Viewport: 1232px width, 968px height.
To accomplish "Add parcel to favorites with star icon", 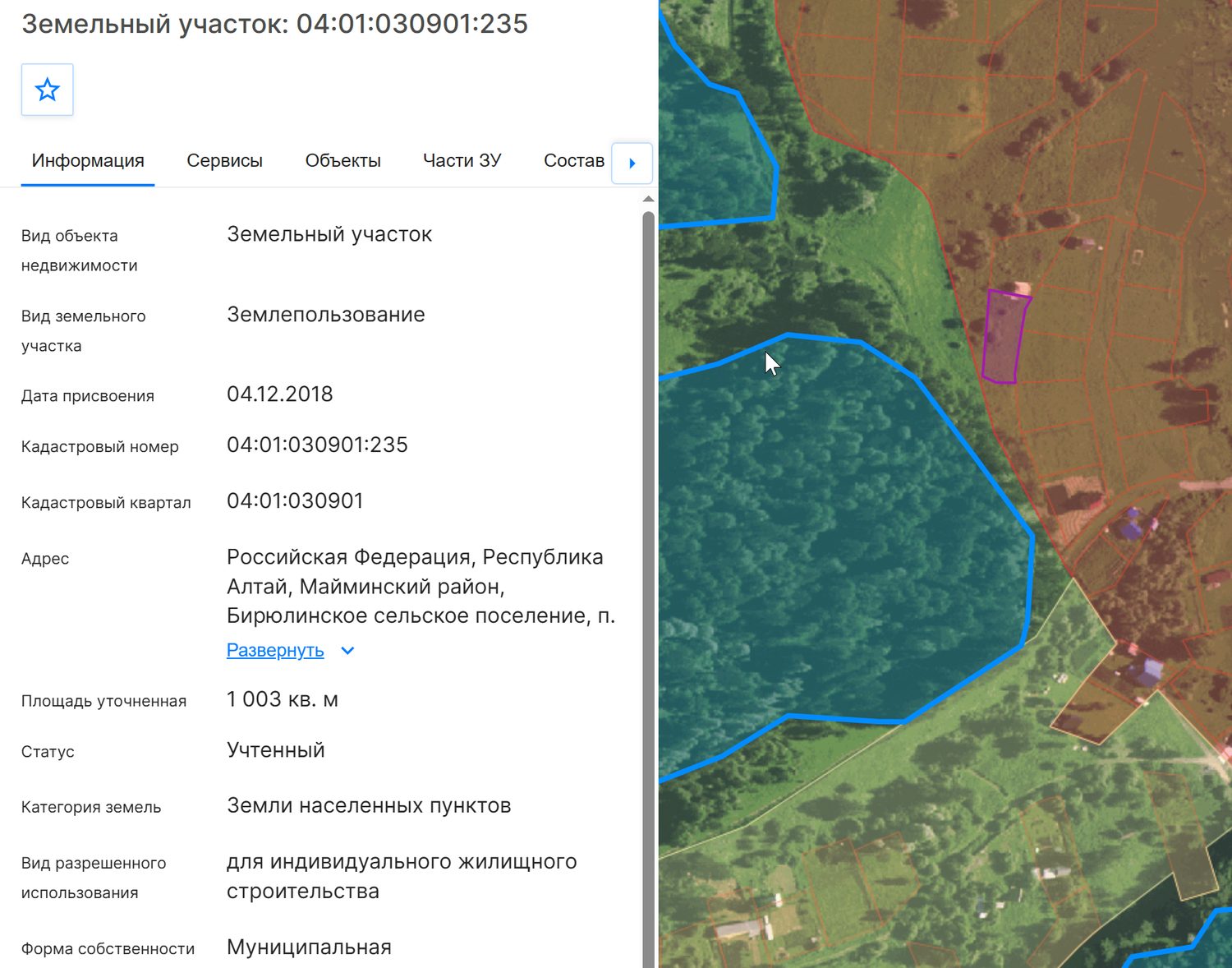I will coord(48,90).
